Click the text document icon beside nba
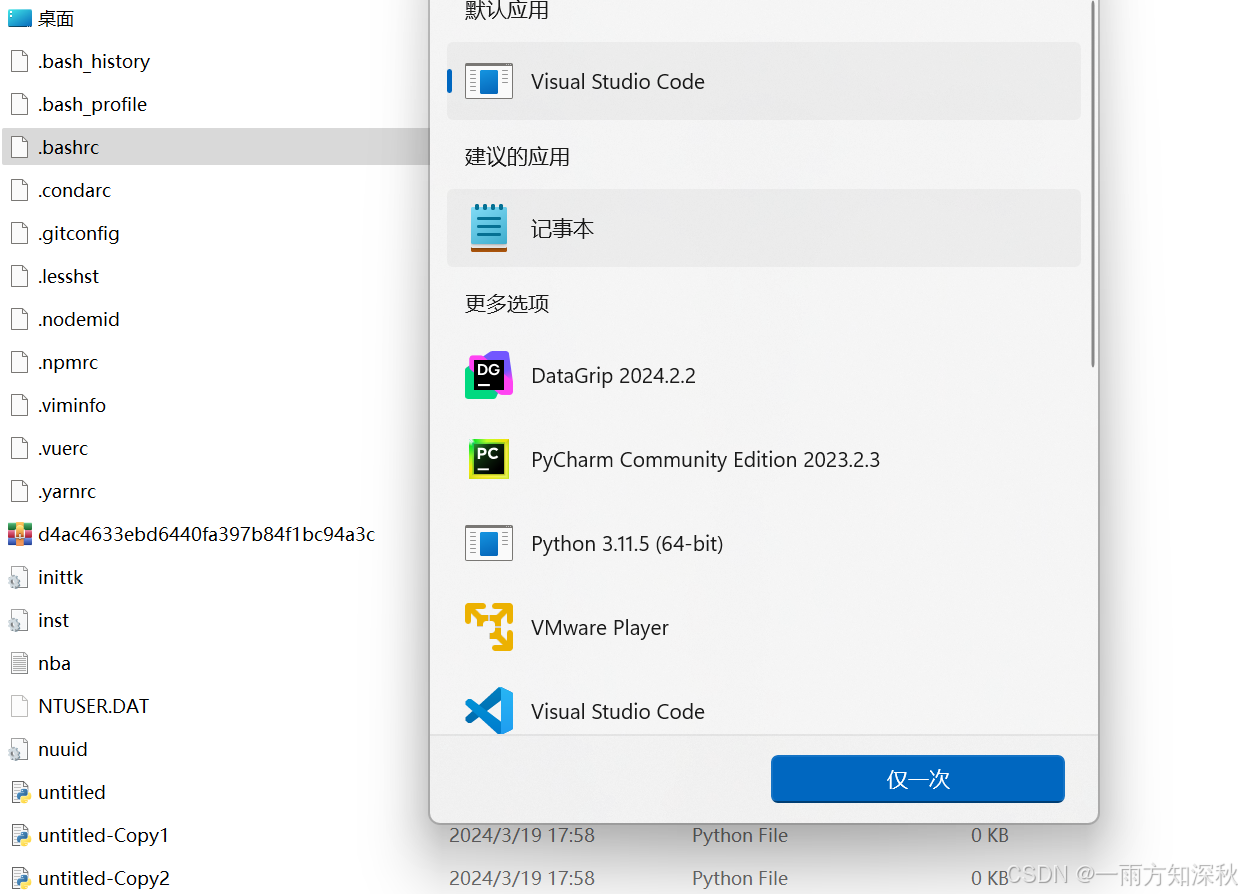1242x894 pixels. pyautogui.click(x=19, y=663)
